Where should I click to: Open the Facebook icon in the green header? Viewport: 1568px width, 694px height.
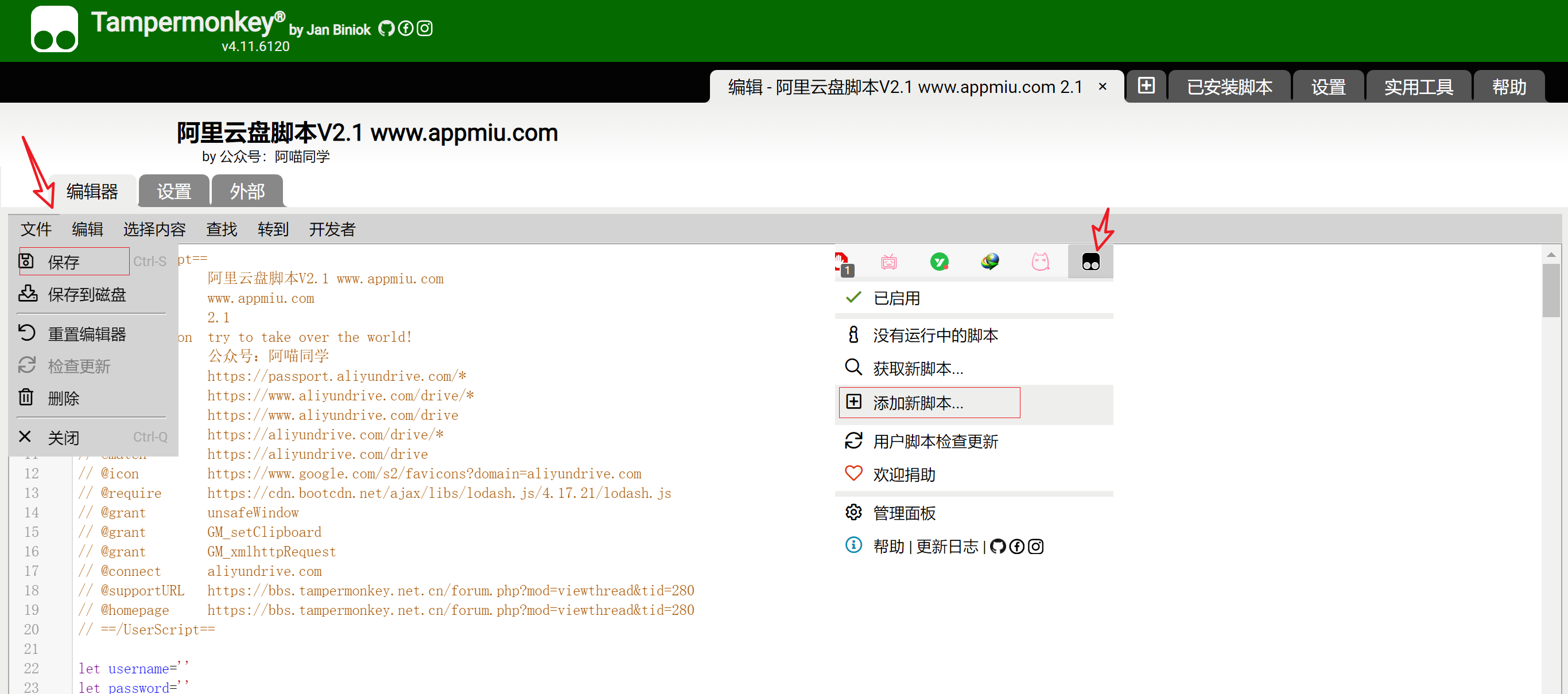tap(405, 29)
